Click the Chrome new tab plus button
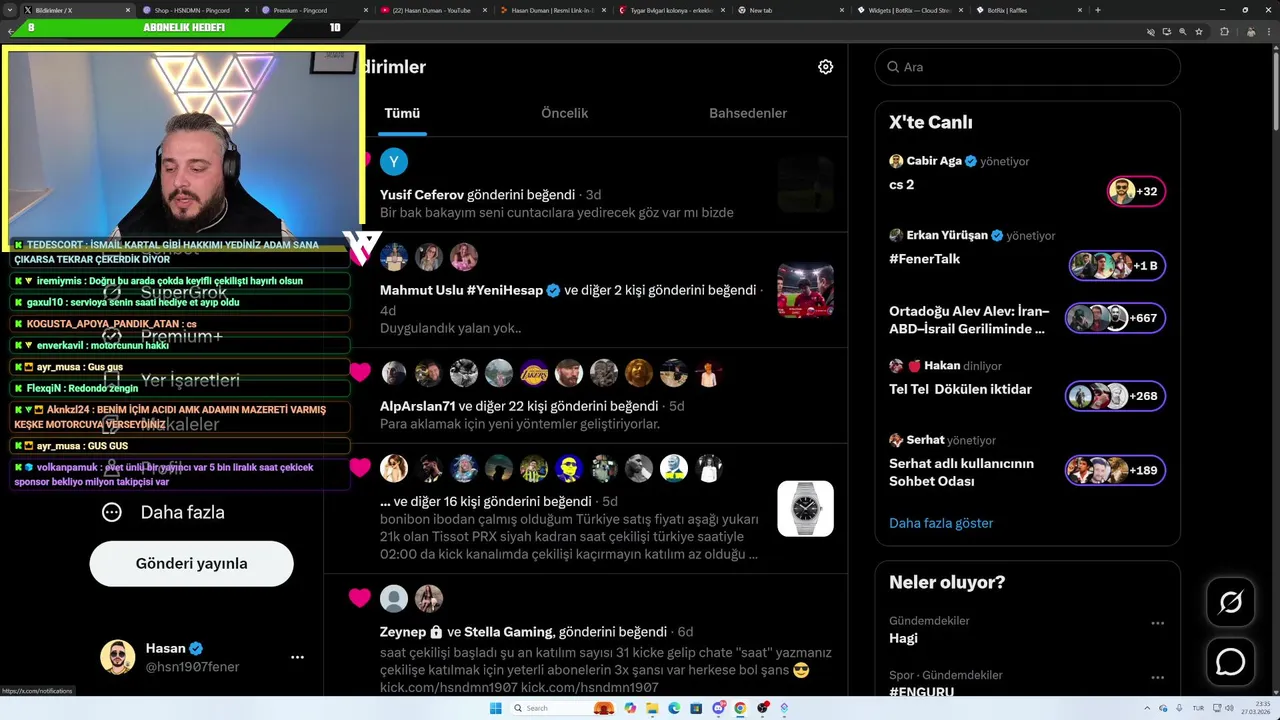This screenshot has width=1280, height=720. coord(1098,10)
